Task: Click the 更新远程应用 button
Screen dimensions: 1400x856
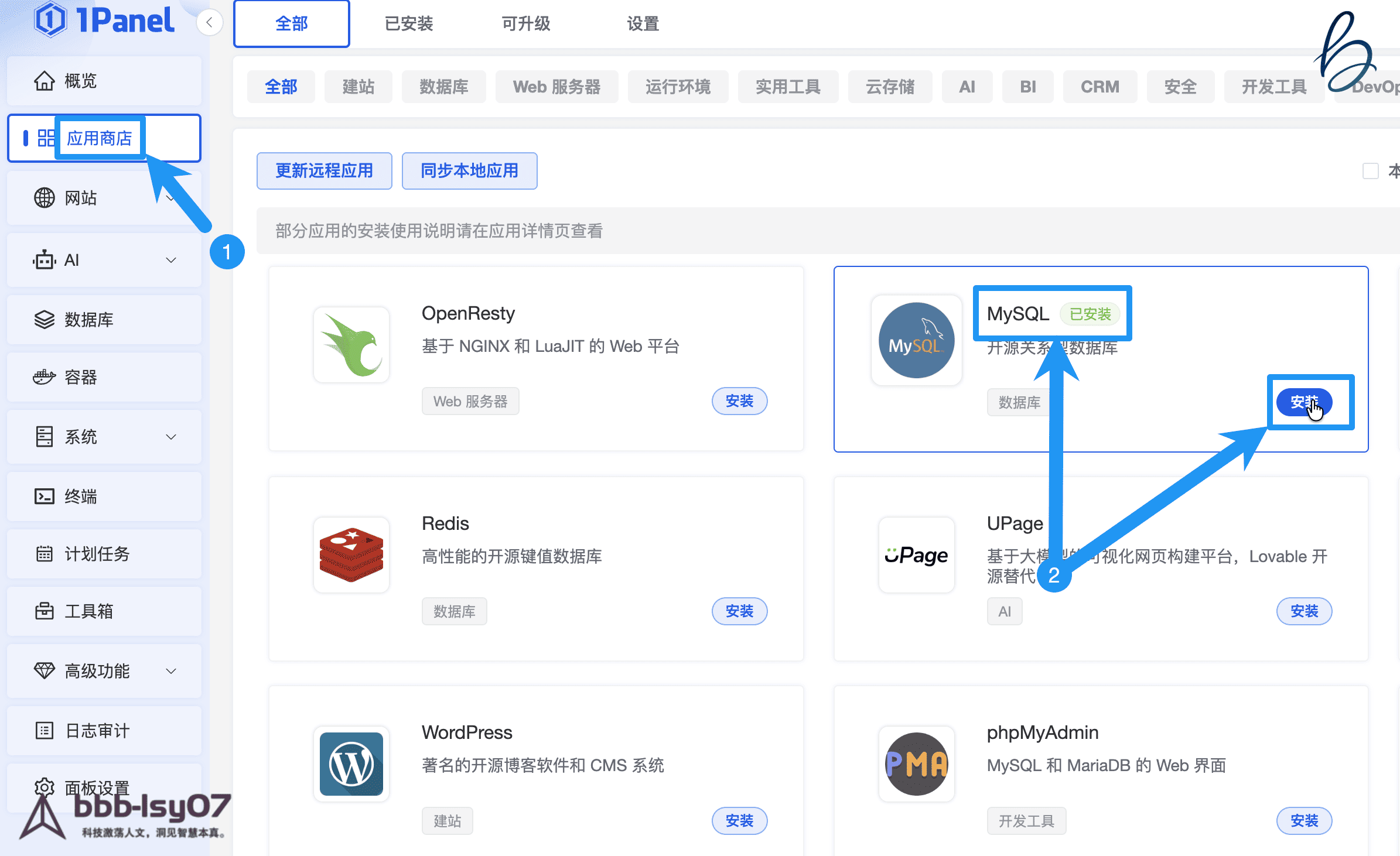Action: (325, 171)
